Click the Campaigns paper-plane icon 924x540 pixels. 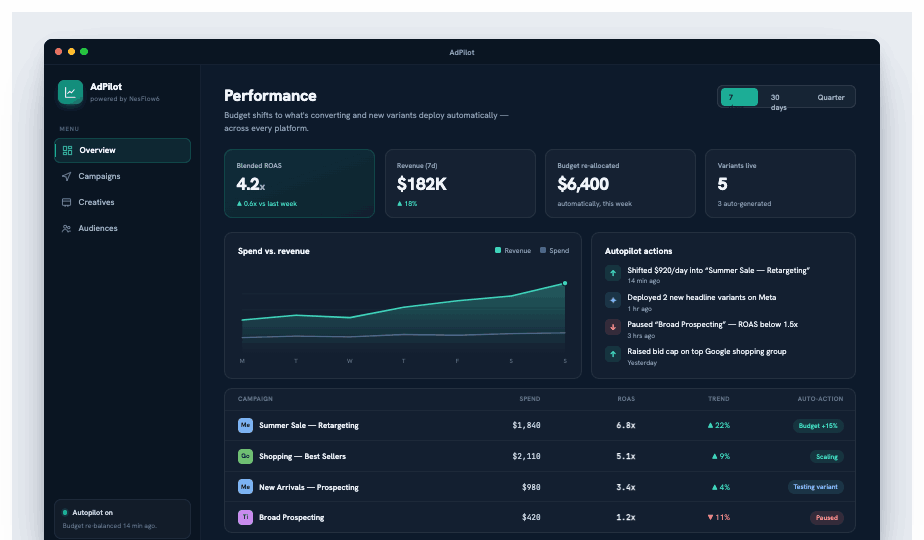[67, 176]
